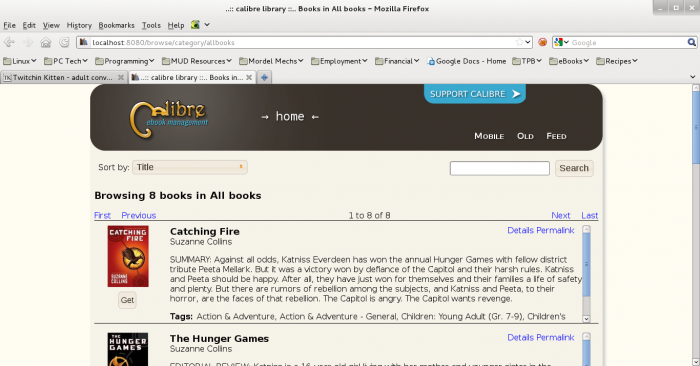
Task: Click the Previous page link
Action: pyautogui.click(x=138, y=215)
